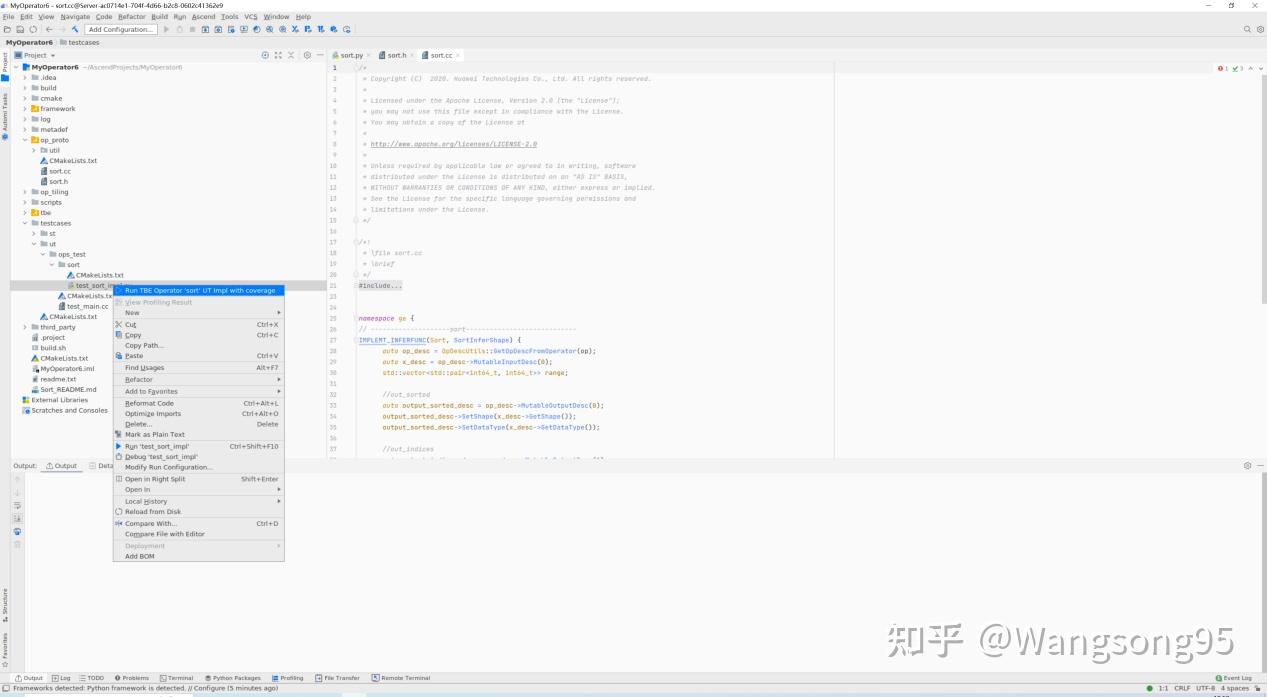
Task: Open the Ascend menu
Action: click(204, 17)
